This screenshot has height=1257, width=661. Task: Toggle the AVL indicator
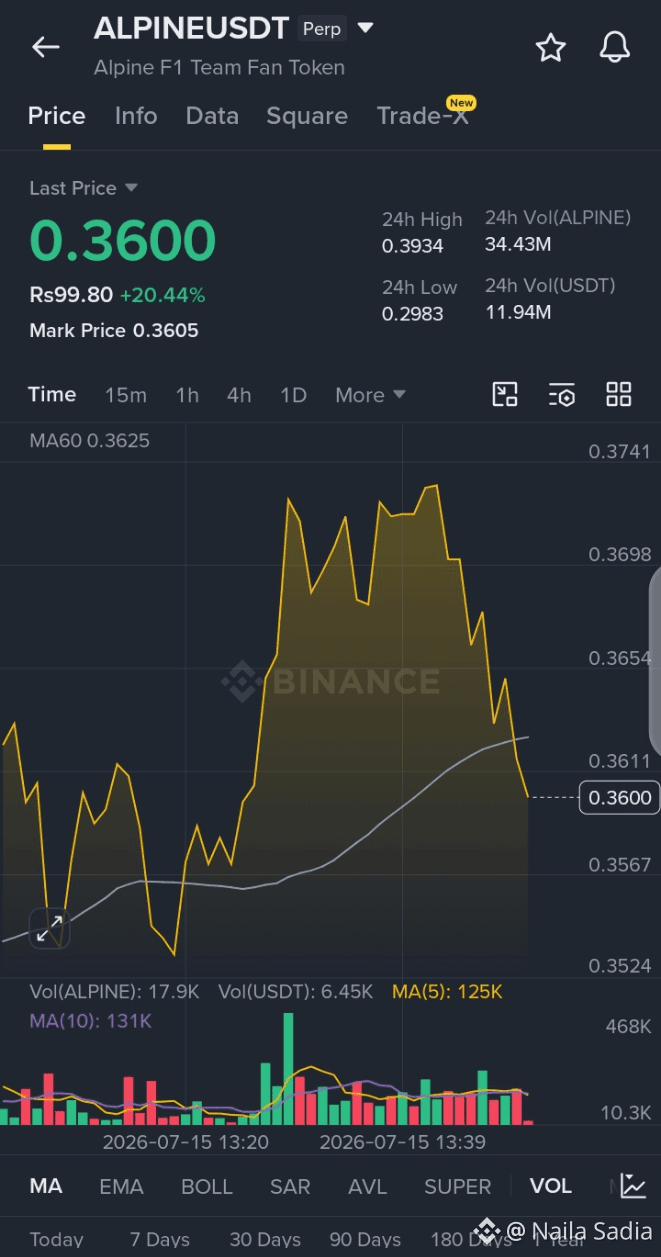(368, 1187)
